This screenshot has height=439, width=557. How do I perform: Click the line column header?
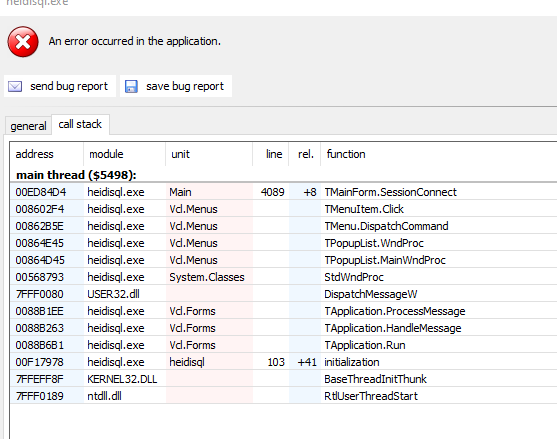tap(274, 154)
